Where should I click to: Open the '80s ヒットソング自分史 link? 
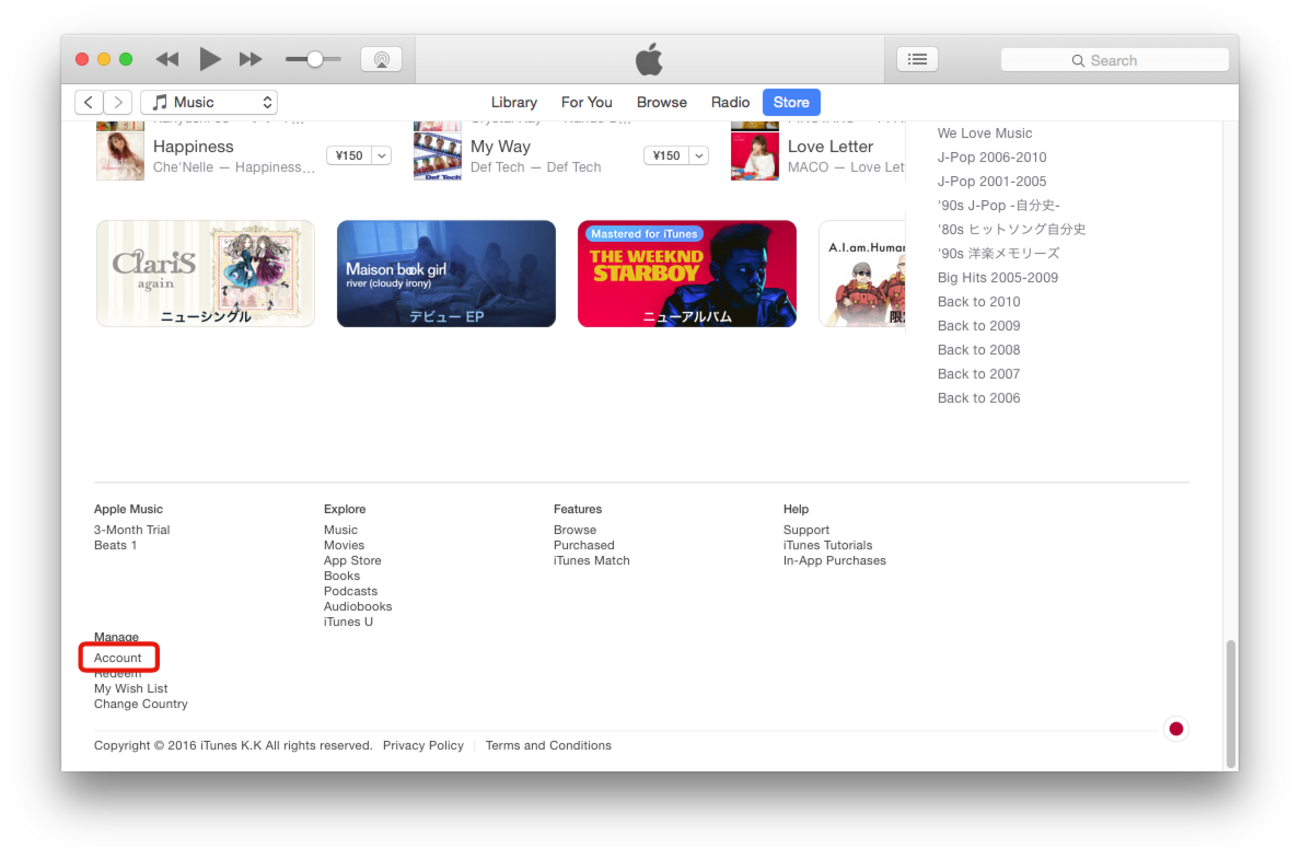[1012, 229]
